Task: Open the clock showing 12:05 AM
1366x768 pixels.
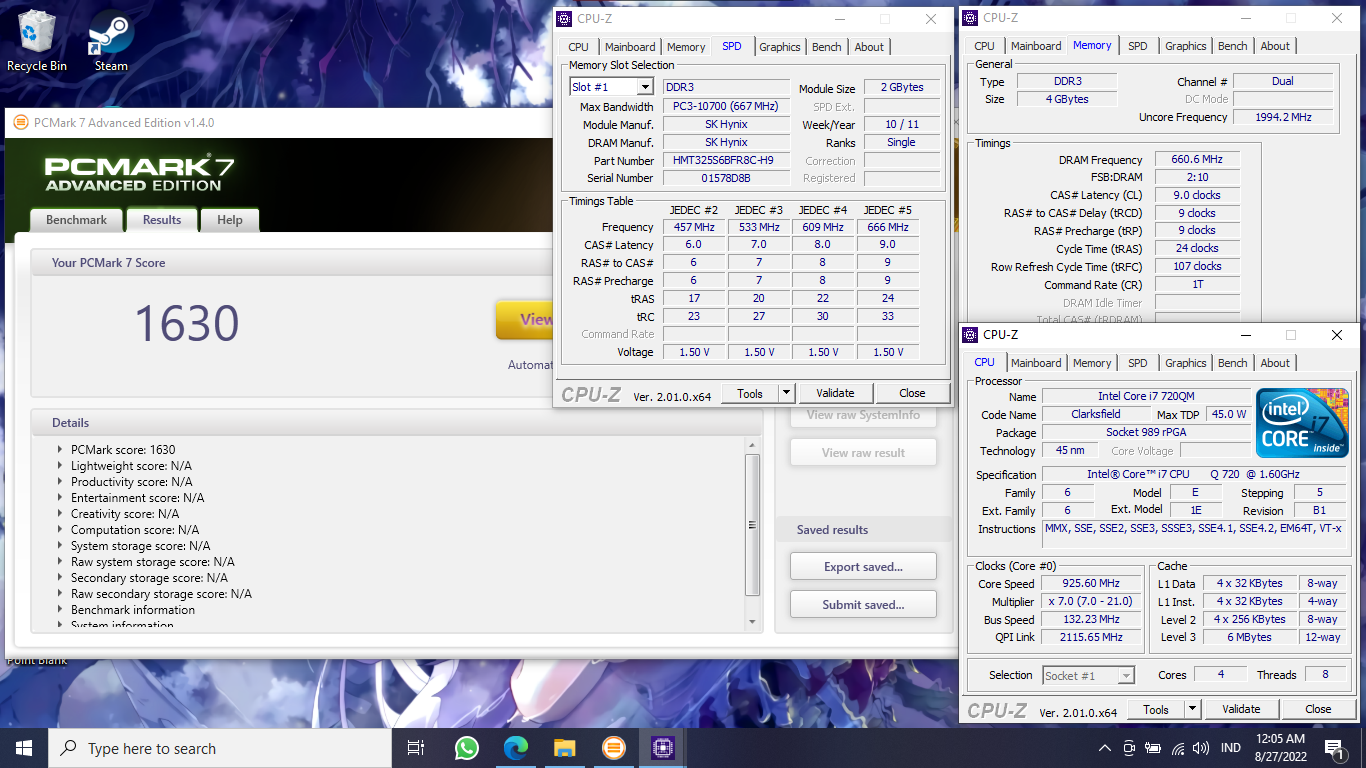Action: coord(1283,739)
